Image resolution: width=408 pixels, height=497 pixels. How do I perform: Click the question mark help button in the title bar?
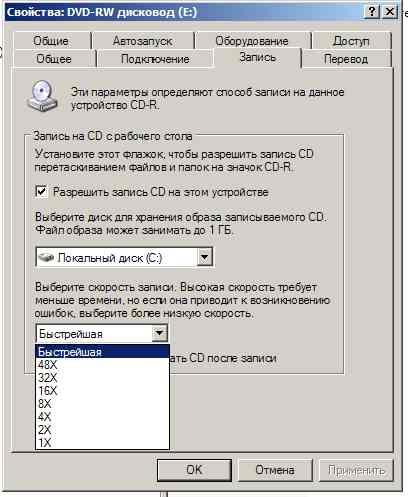372,12
